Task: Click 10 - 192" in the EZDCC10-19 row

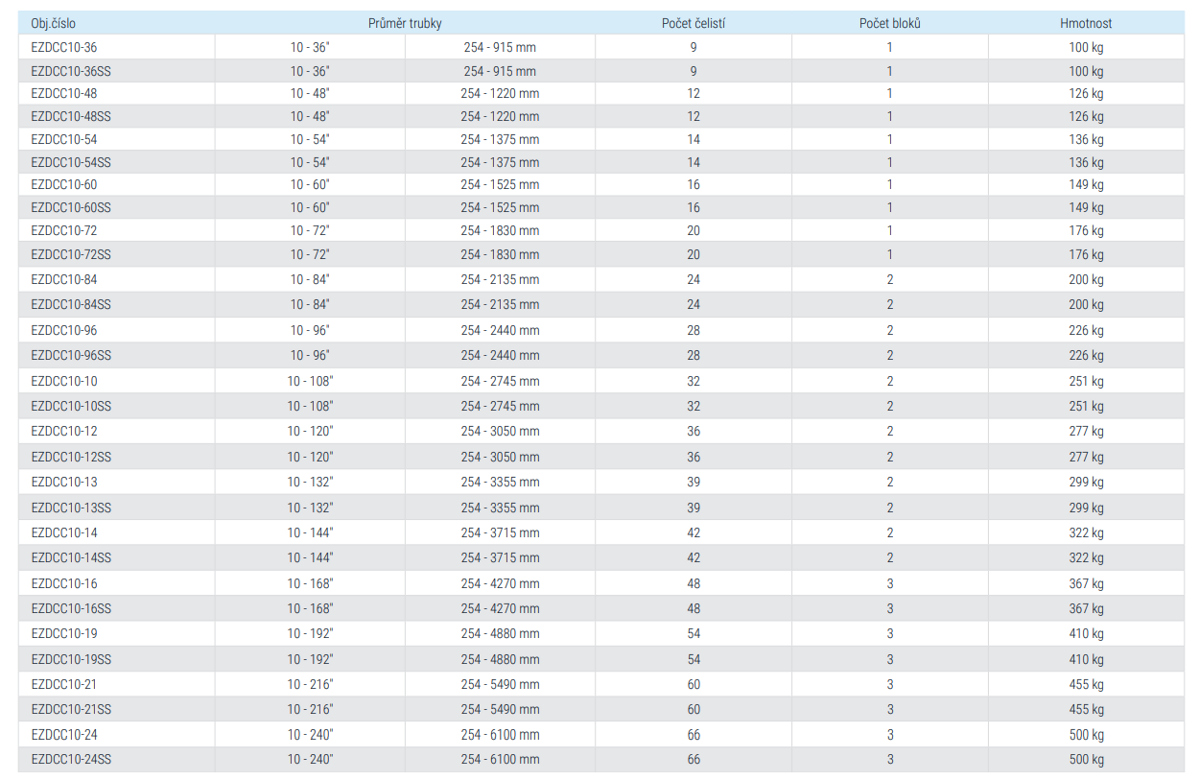Action: pyautogui.click(x=310, y=633)
